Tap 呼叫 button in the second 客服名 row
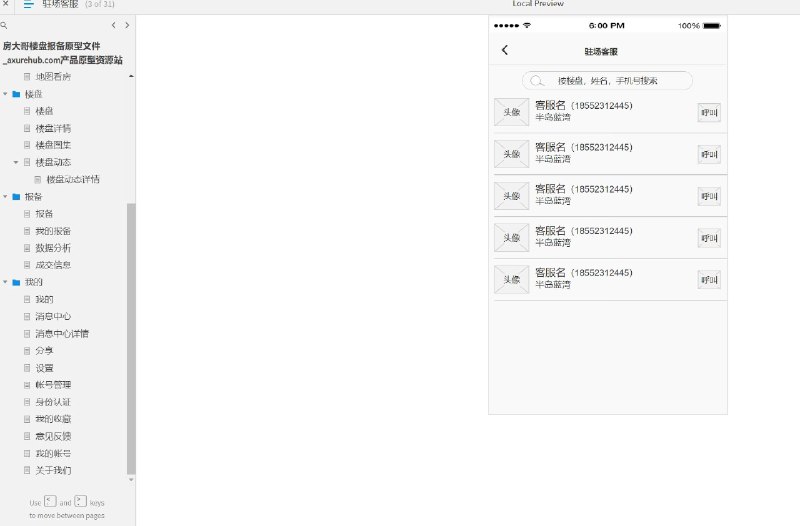 pos(709,155)
